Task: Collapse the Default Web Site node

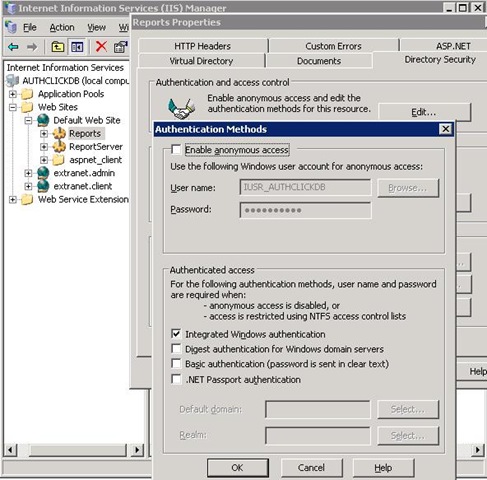Action: point(28,120)
